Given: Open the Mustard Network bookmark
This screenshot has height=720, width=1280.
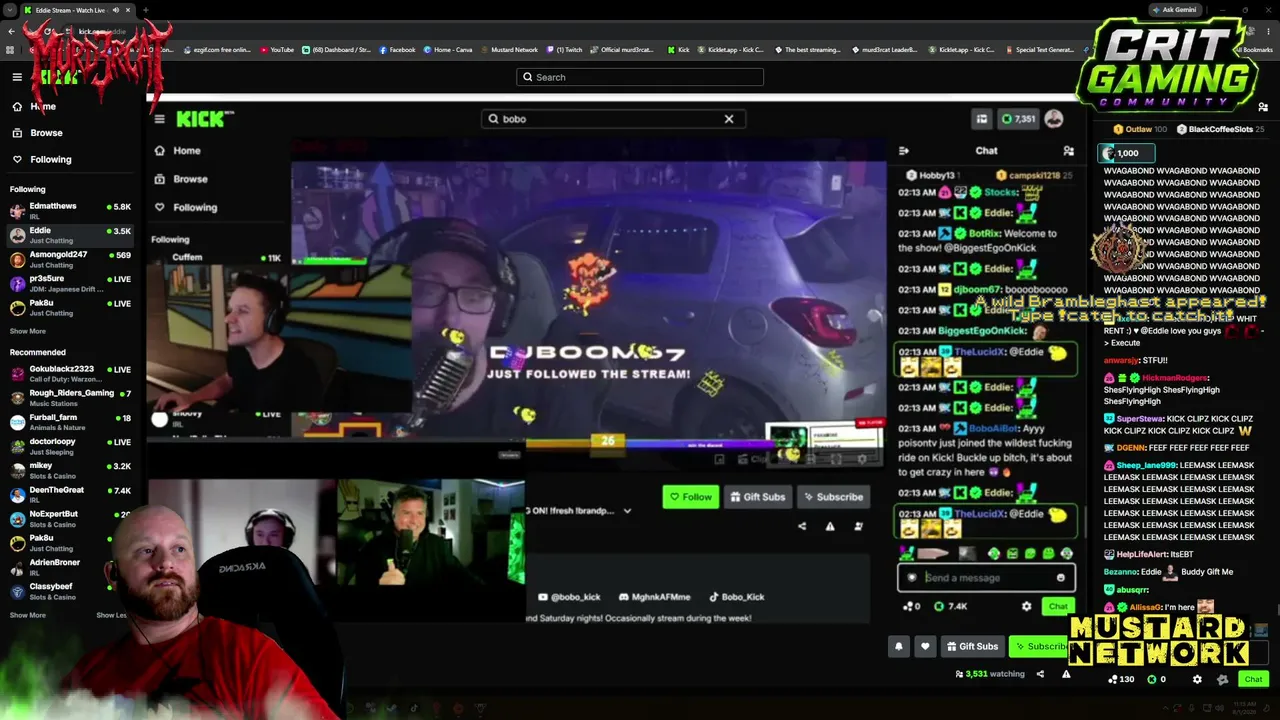Looking at the screenshot, I should click(x=510, y=50).
